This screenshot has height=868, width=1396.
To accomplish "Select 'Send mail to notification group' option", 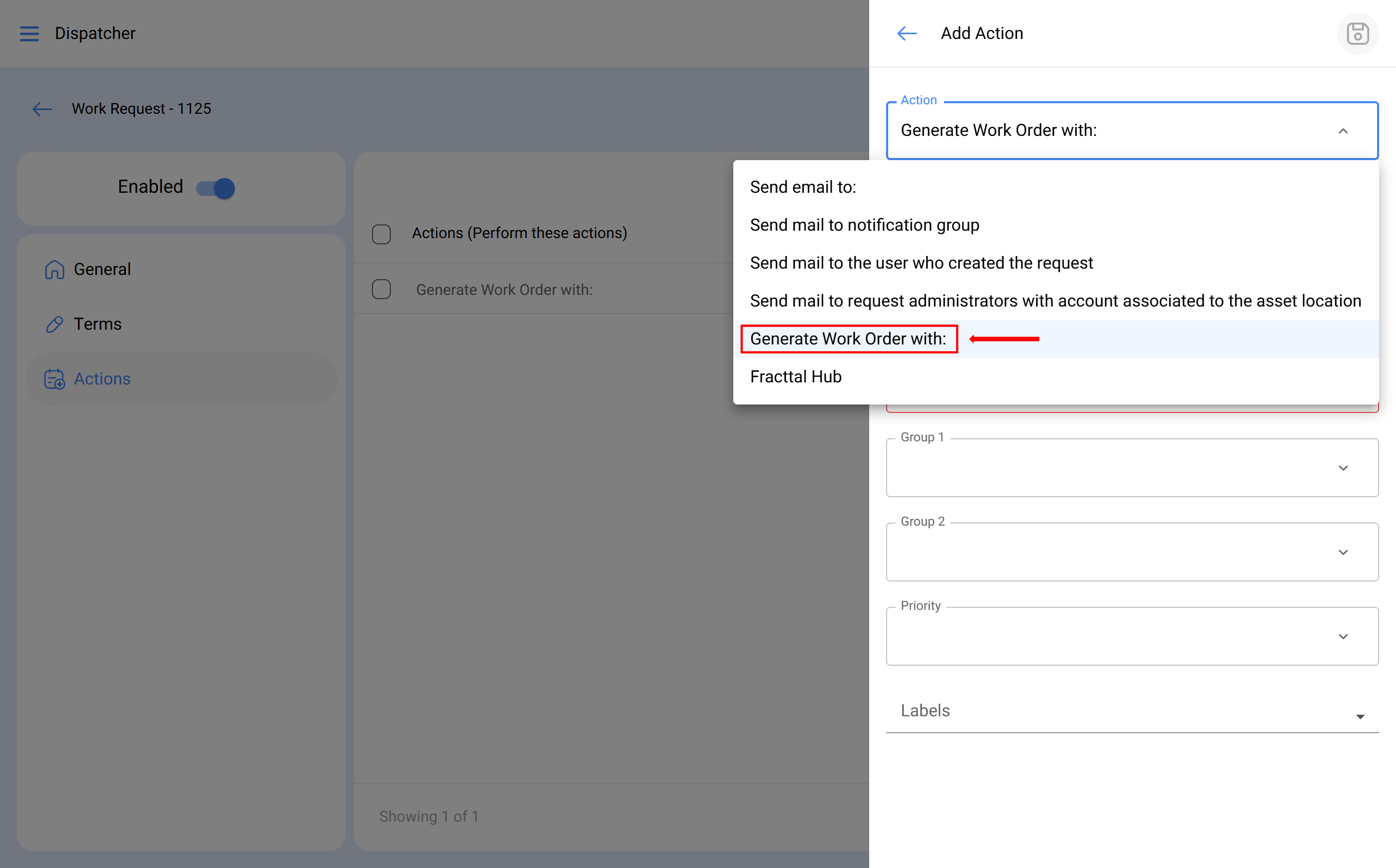I will point(864,225).
